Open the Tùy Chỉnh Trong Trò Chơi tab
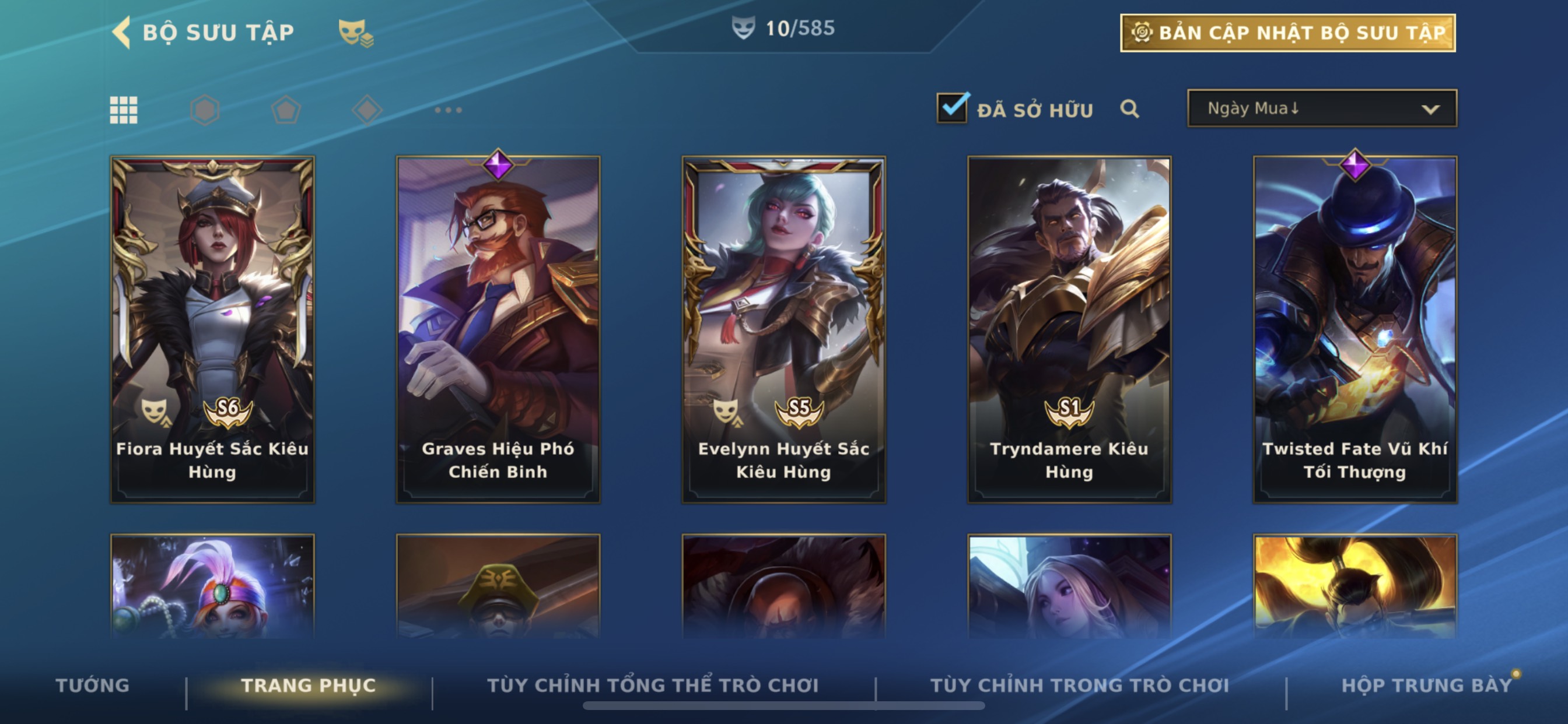Screen dimensions: 1568x724 click(x=1080, y=685)
